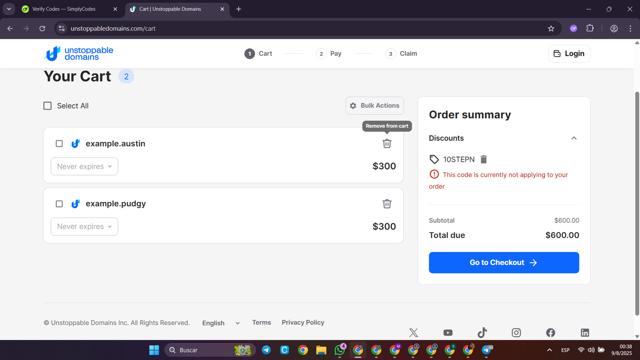Click the example.austin domain name
The image size is (640, 360).
coord(116,144)
